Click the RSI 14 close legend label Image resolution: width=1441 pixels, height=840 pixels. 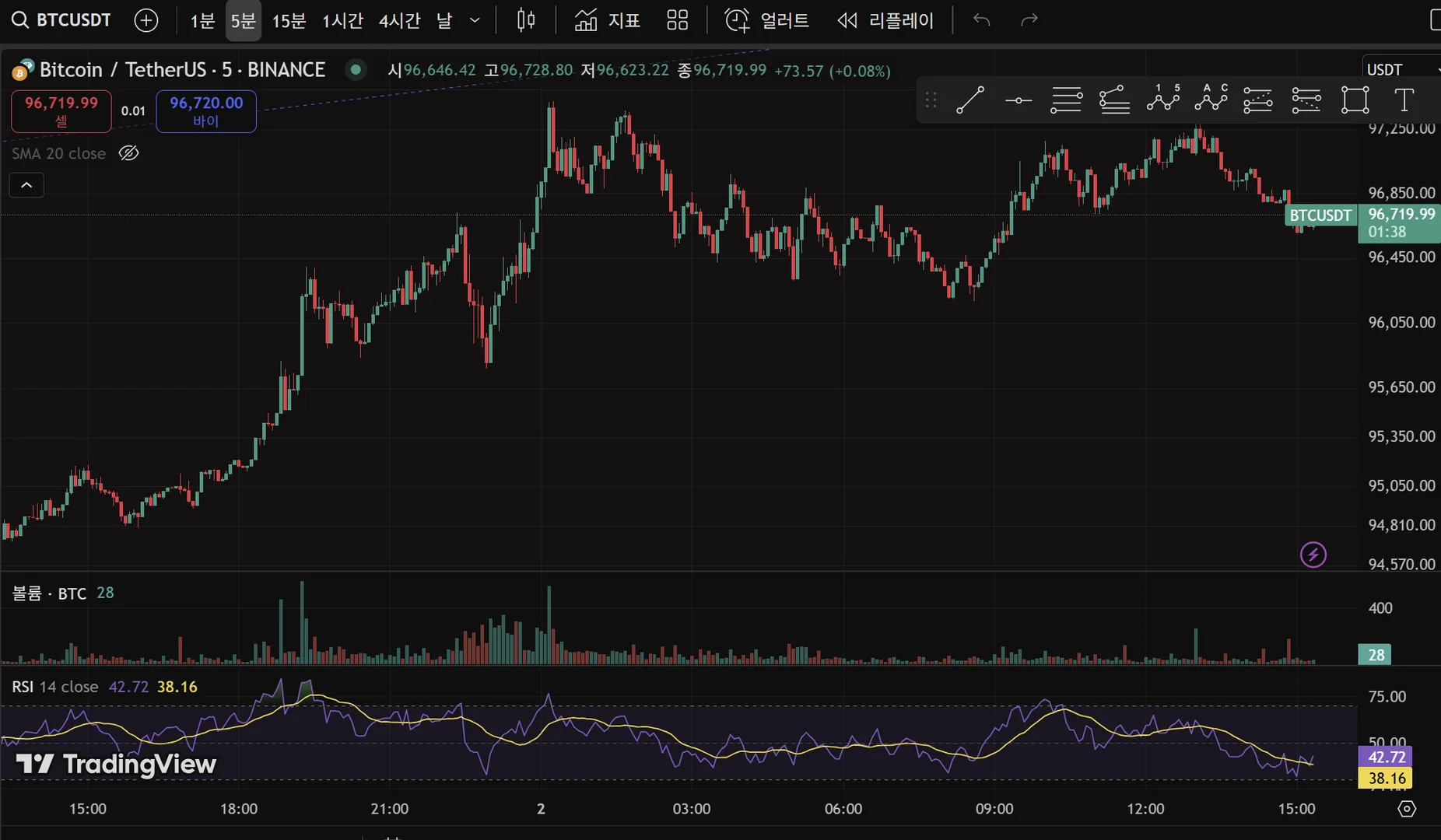[x=54, y=687]
